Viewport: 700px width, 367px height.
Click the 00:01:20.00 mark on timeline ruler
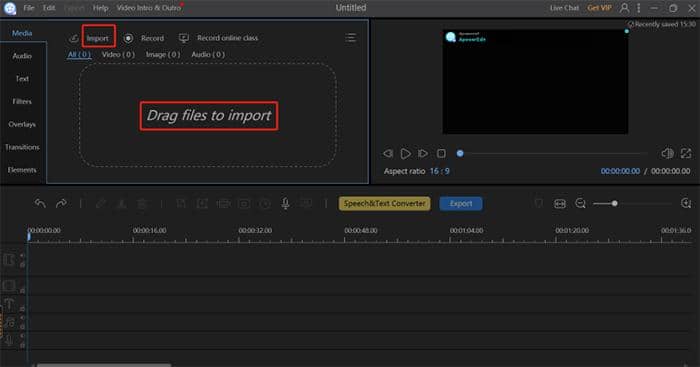coord(572,230)
